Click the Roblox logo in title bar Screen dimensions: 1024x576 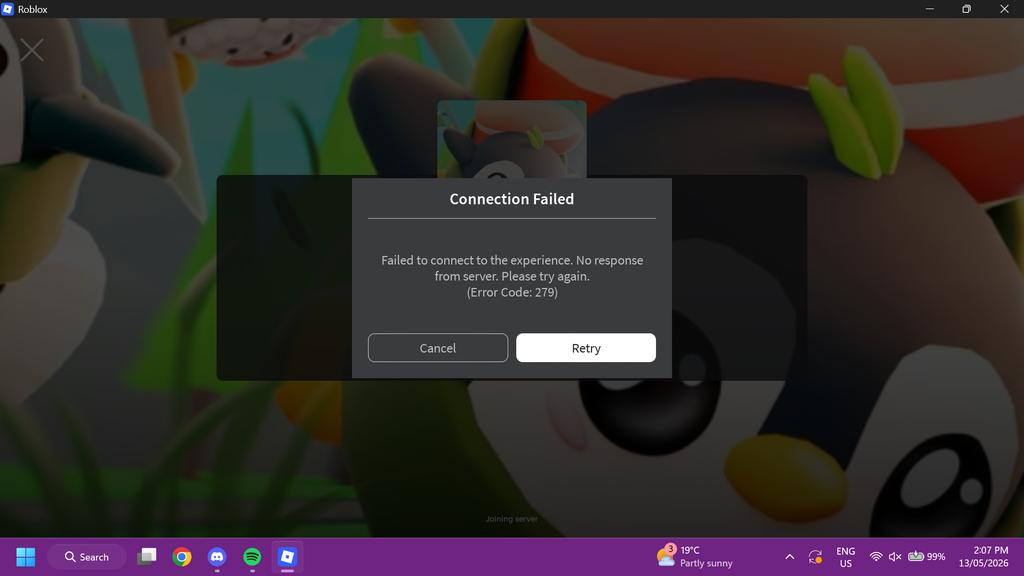coord(8,9)
